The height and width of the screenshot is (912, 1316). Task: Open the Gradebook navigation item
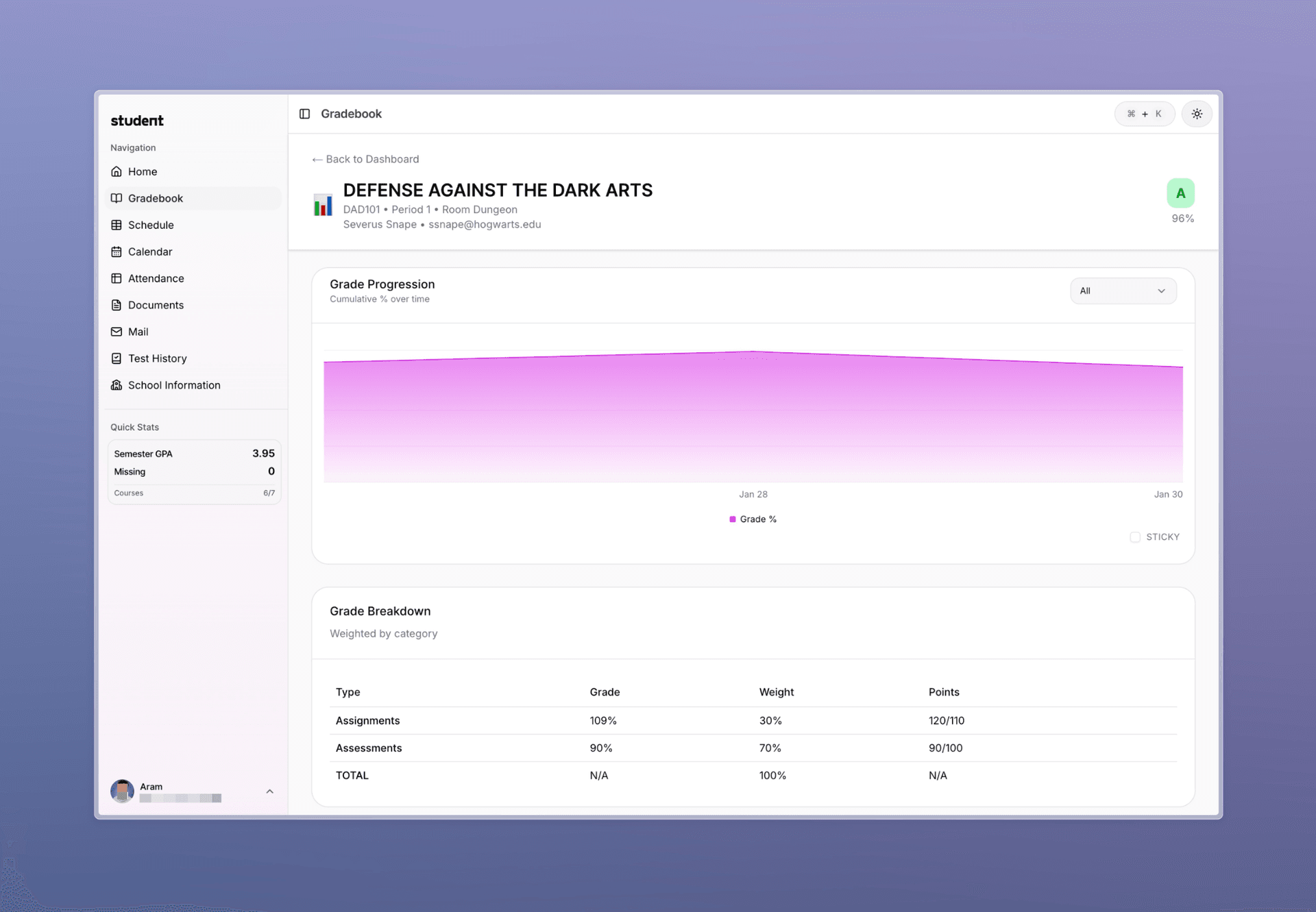156,198
